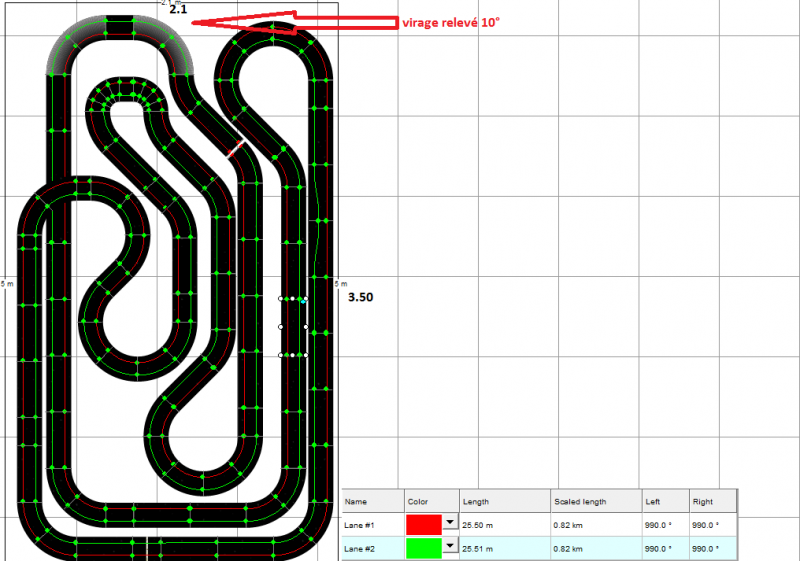Image resolution: width=800 pixels, height=561 pixels.
Task: Click the red annotation arrow
Action: 290,22
